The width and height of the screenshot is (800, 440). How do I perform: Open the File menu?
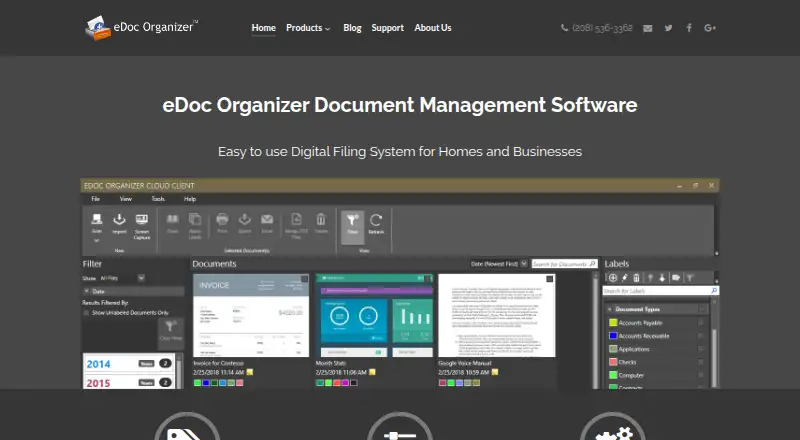click(x=95, y=199)
